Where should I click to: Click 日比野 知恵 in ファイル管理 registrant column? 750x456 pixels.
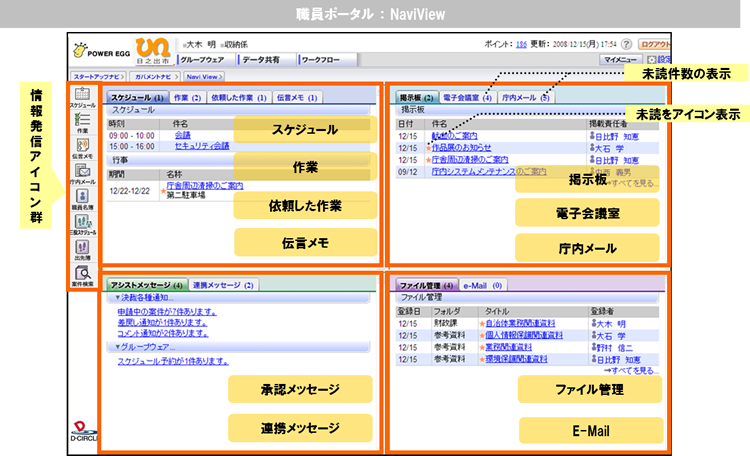pyautogui.click(x=618, y=359)
